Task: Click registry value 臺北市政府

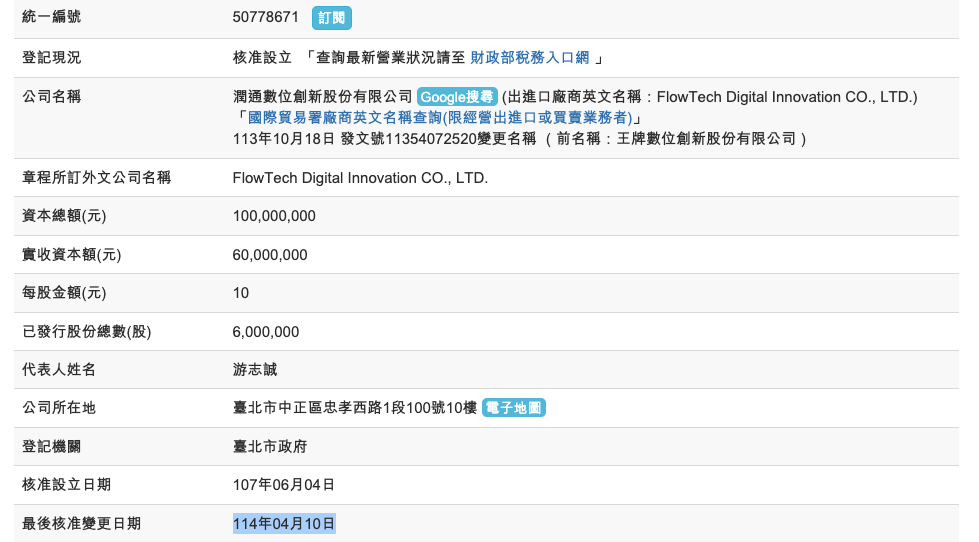Action: click(270, 446)
